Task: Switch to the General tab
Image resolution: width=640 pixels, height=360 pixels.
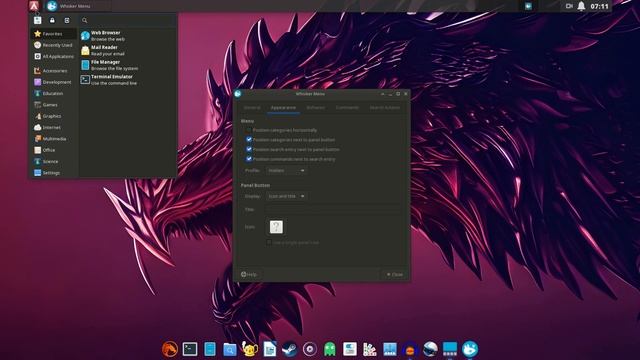Action: point(252,107)
